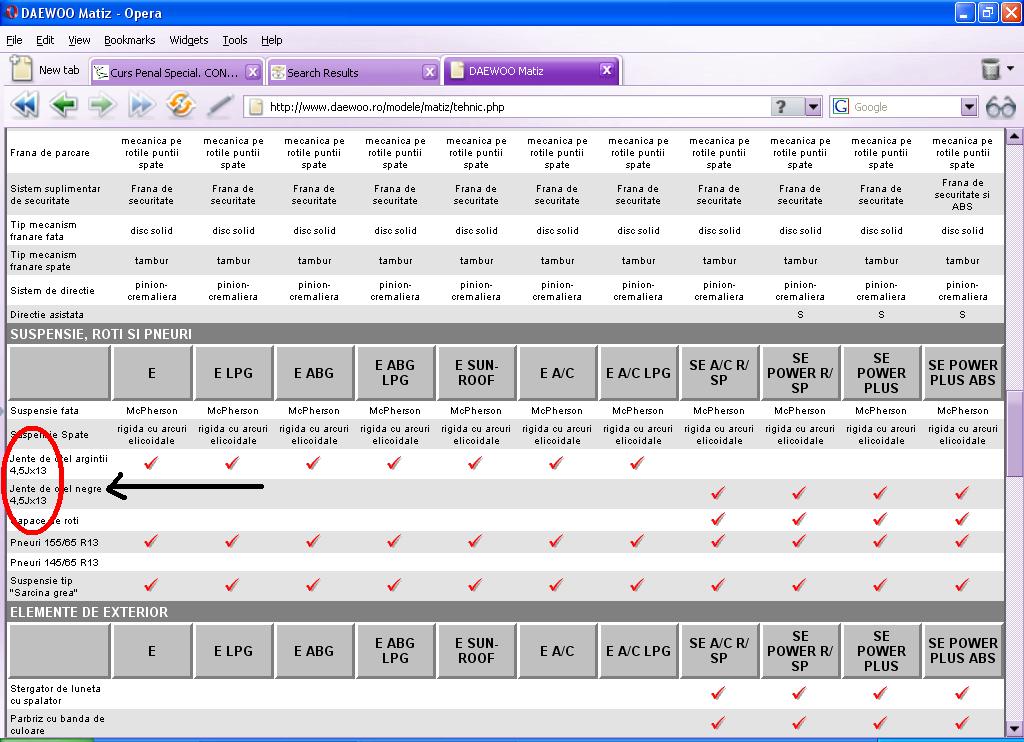Click E A/C LPG header under SUSPENSIE section
Viewport: 1024px width, 742px height.
click(x=638, y=373)
